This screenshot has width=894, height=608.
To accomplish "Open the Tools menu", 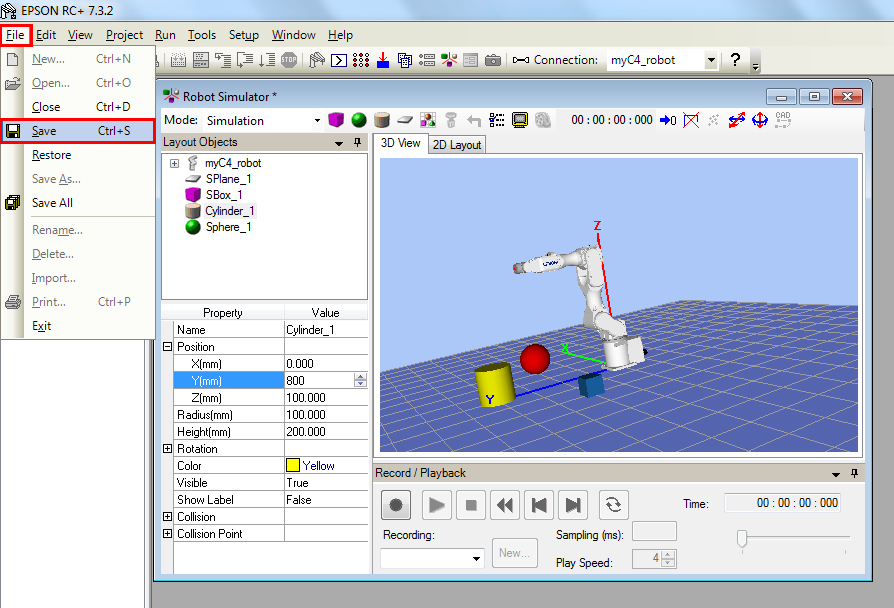I will pyautogui.click(x=202, y=34).
